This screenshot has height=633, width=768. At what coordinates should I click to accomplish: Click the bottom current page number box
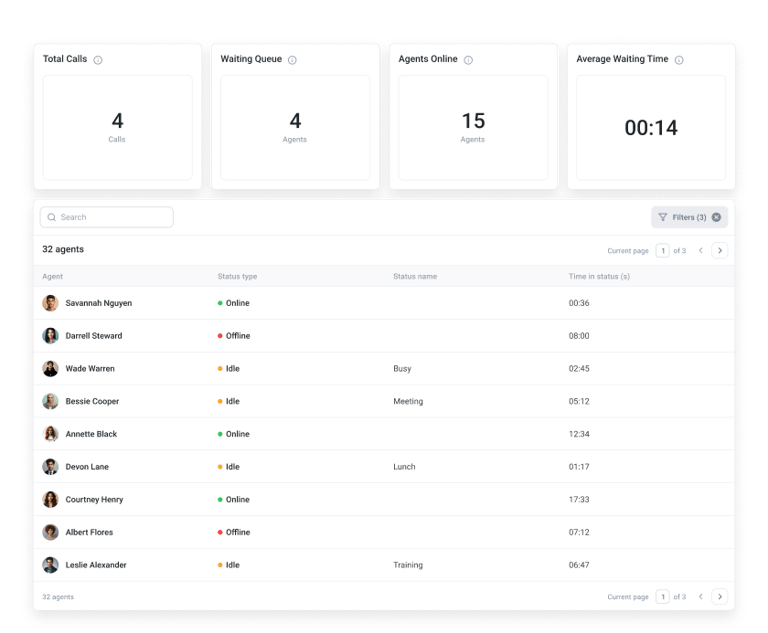[x=662, y=596]
